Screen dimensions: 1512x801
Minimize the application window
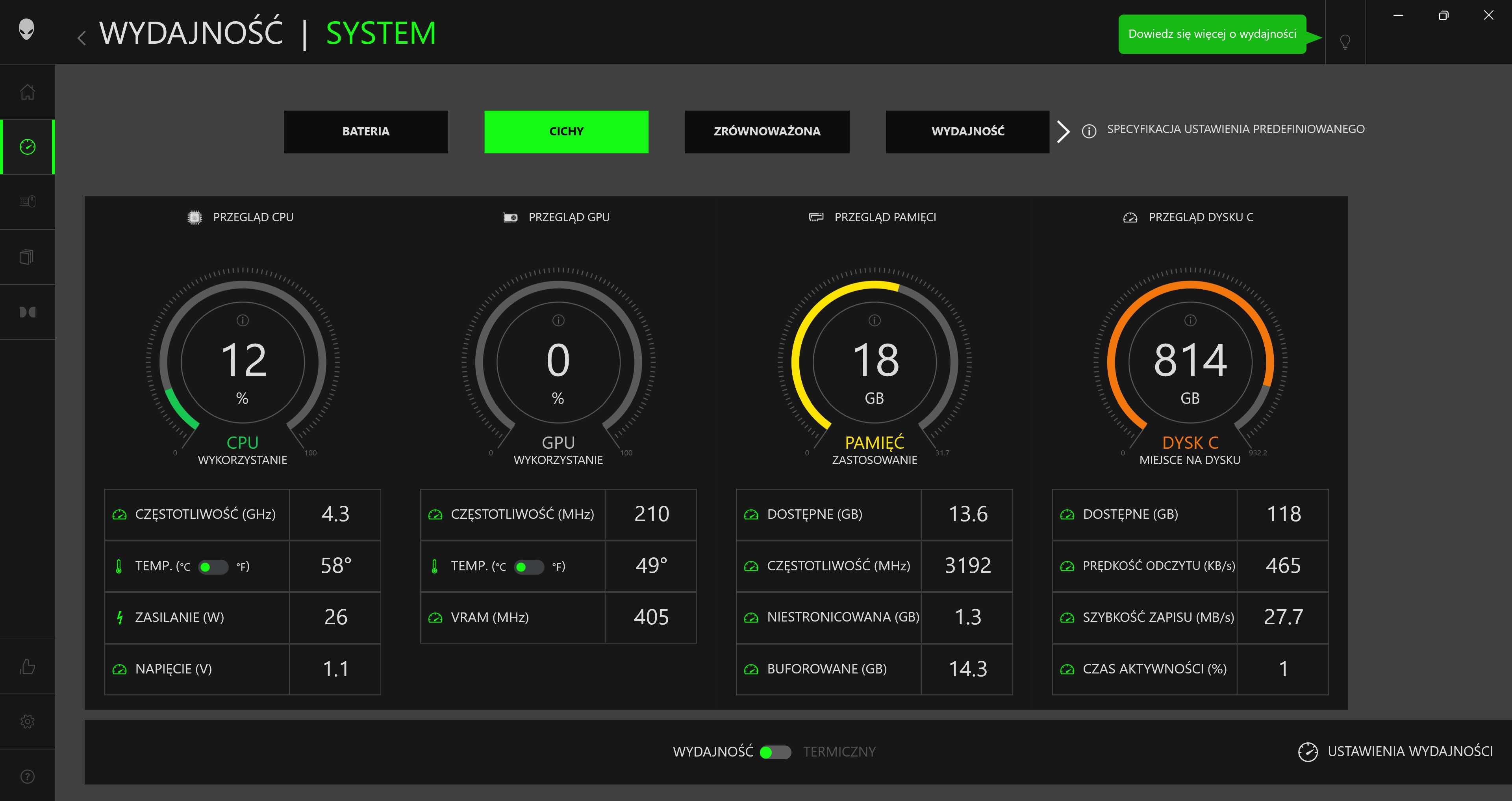coord(1398,16)
